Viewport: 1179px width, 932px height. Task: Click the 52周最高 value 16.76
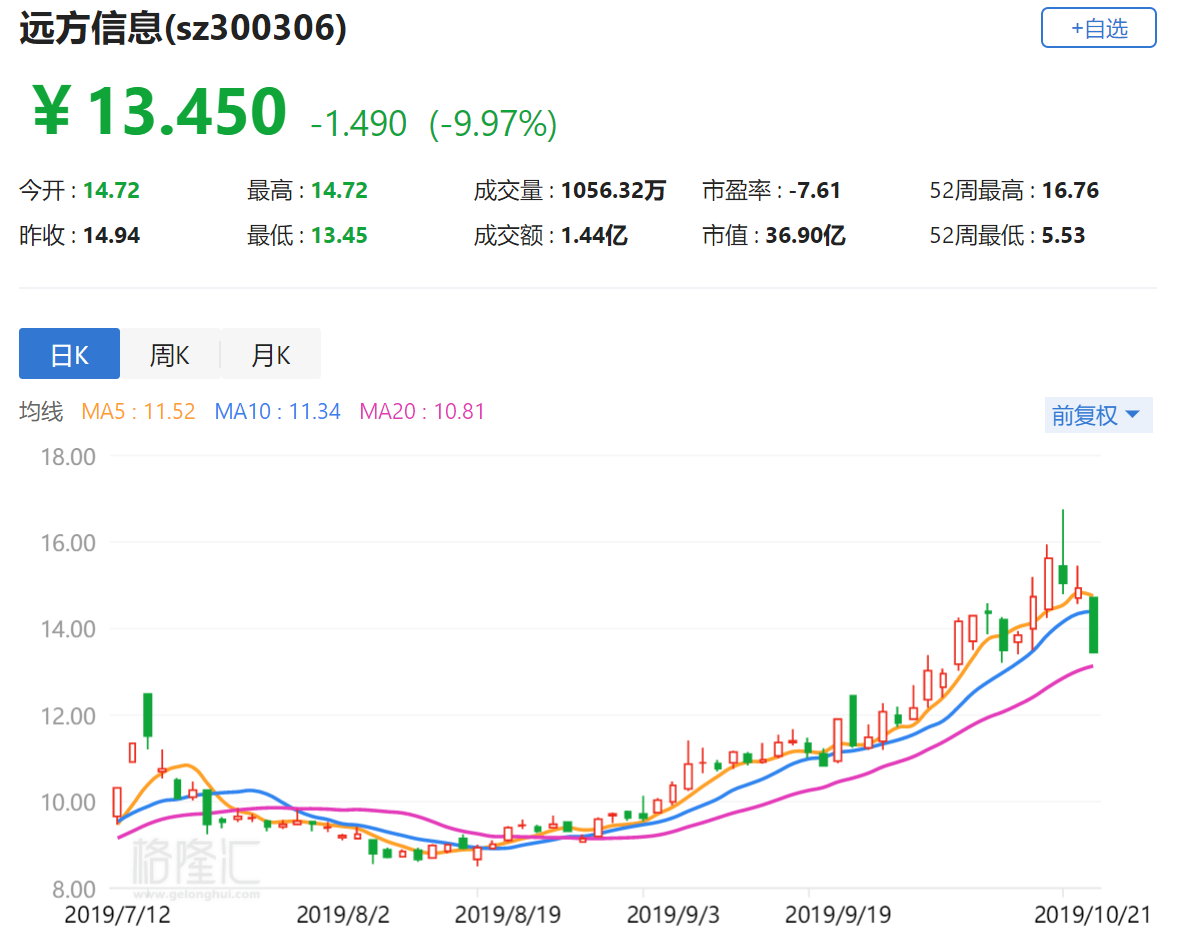coord(1070,190)
